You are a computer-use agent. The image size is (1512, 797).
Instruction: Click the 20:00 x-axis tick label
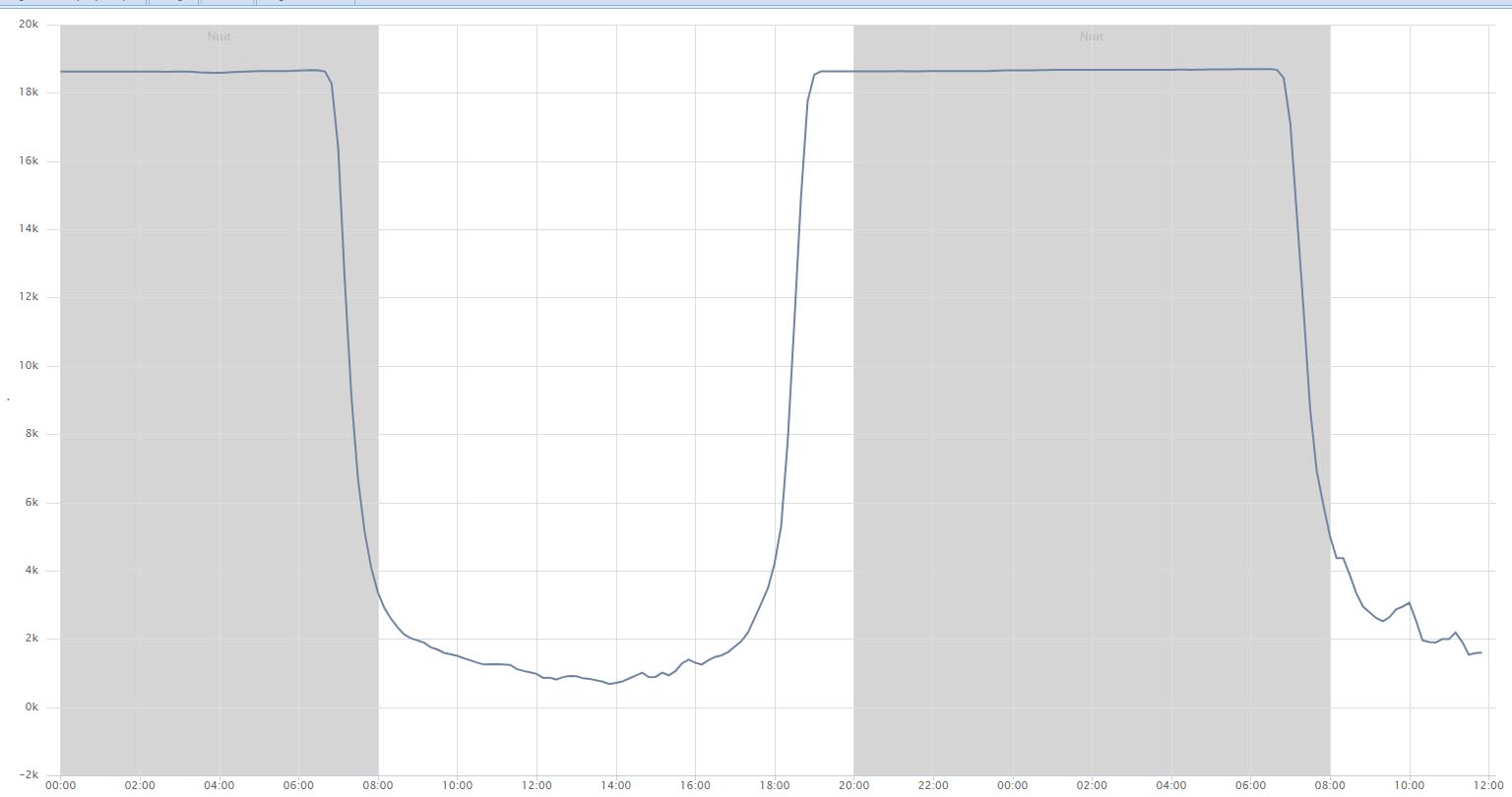click(853, 785)
